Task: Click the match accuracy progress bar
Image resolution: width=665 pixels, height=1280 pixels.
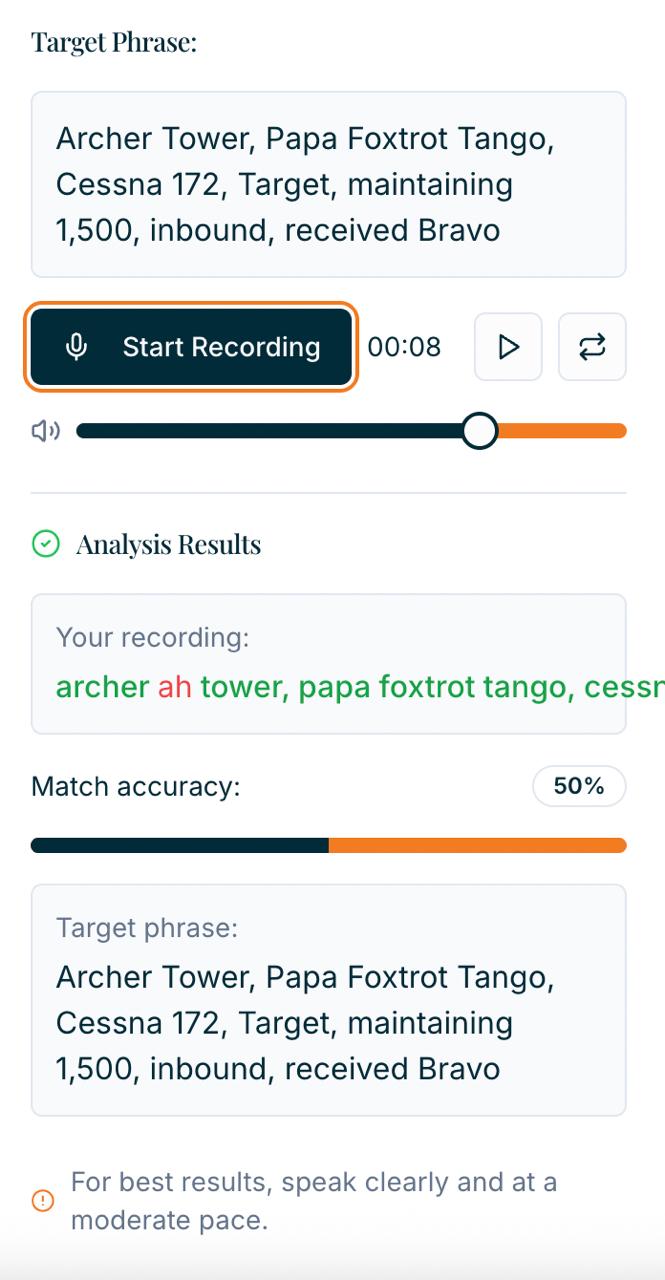Action: (330, 845)
